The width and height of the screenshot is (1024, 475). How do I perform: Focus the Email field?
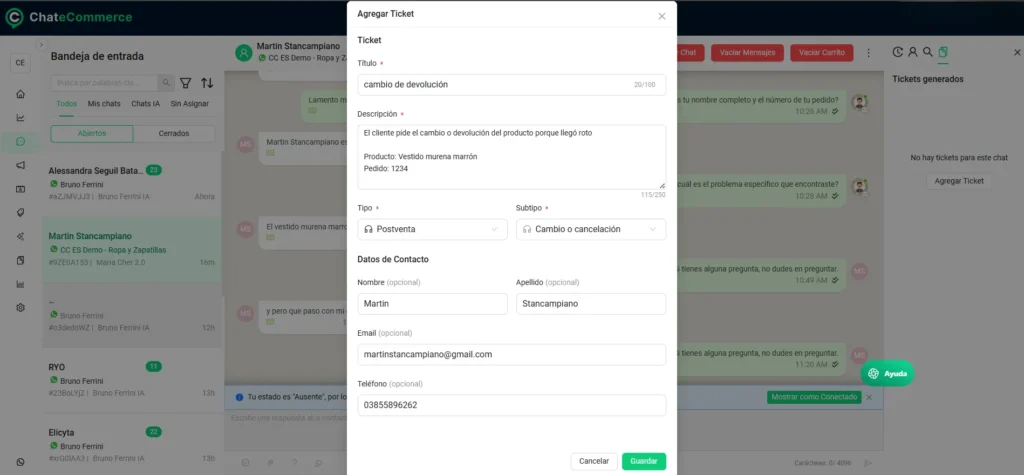coord(511,354)
